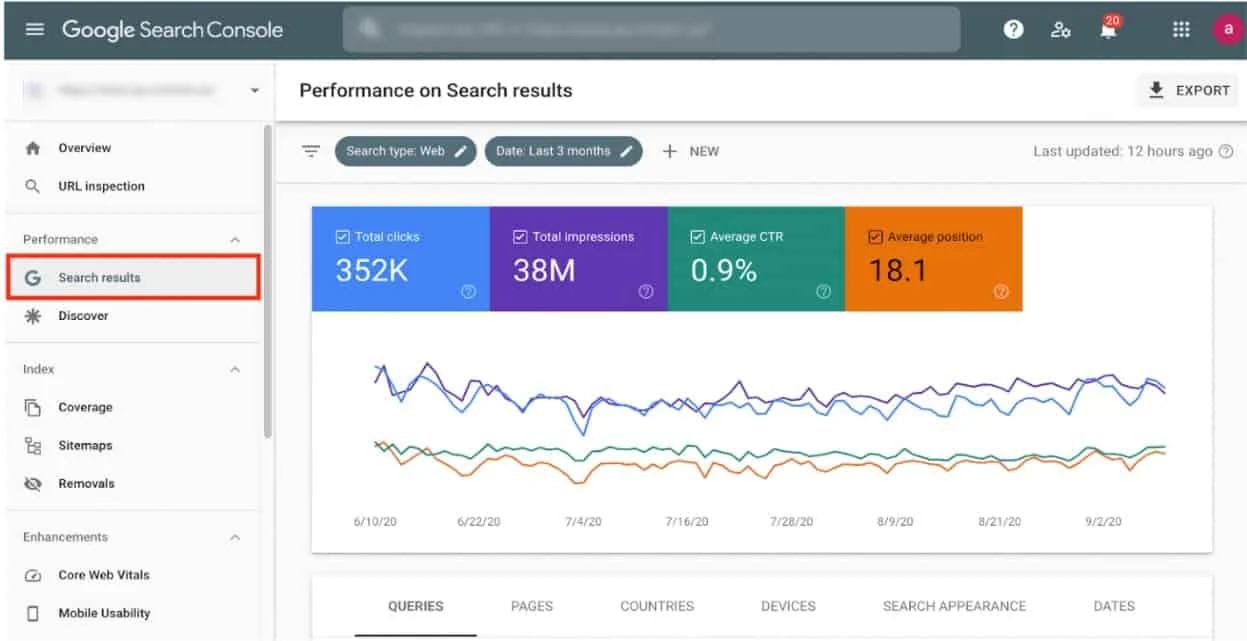This screenshot has height=641, width=1247.
Task: Switch to the Countries tab
Action: [x=657, y=606]
